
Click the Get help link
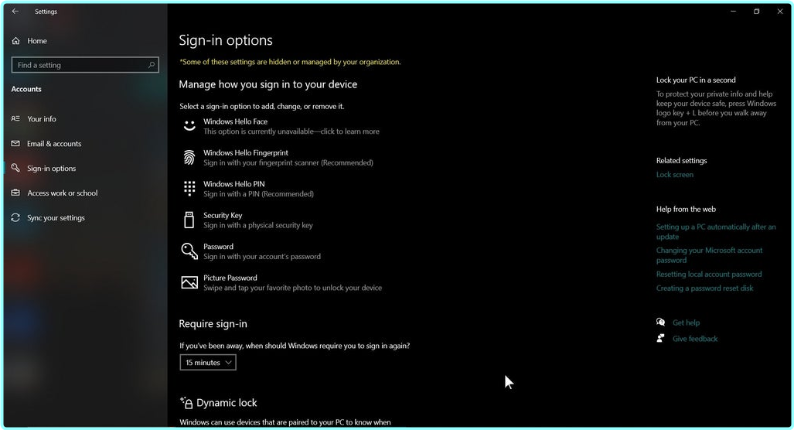[x=686, y=323]
